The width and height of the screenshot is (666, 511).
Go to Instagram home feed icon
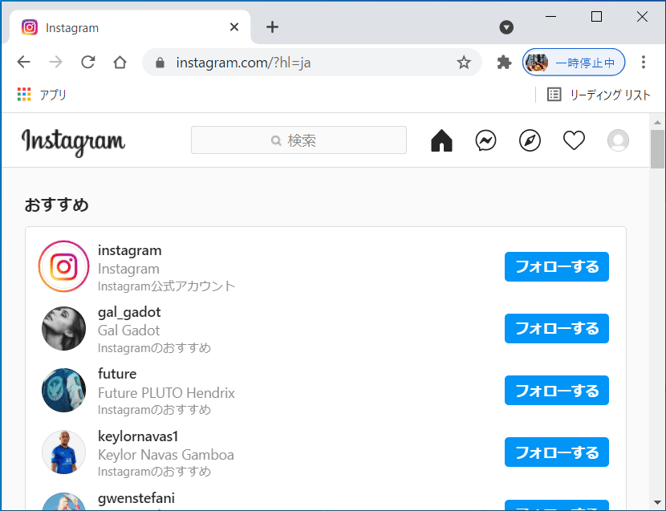click(x=442, y=141)
